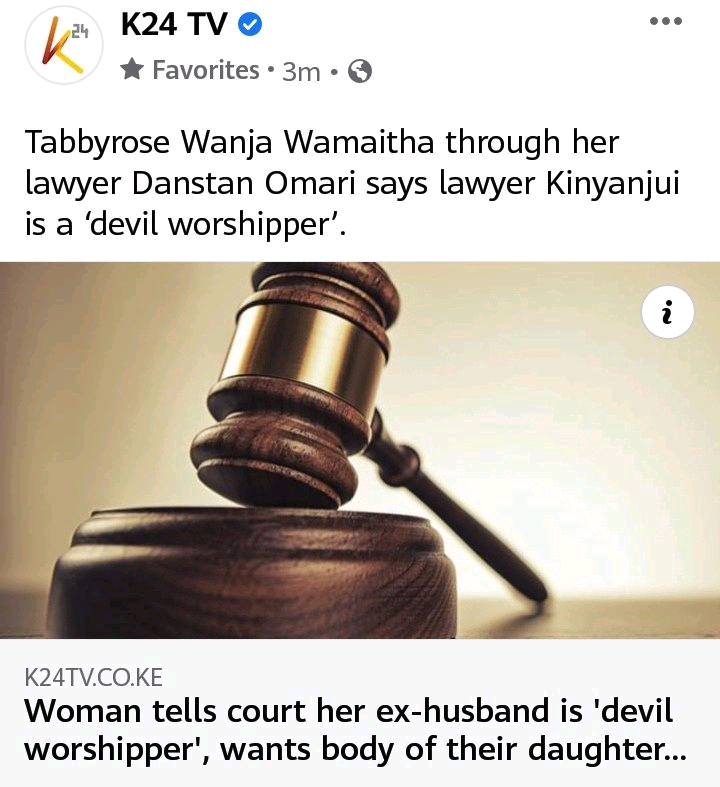720x787 pixels.
Task: Click the K24TV.CO.KE domain label
Action: click(x=93, y=678)
